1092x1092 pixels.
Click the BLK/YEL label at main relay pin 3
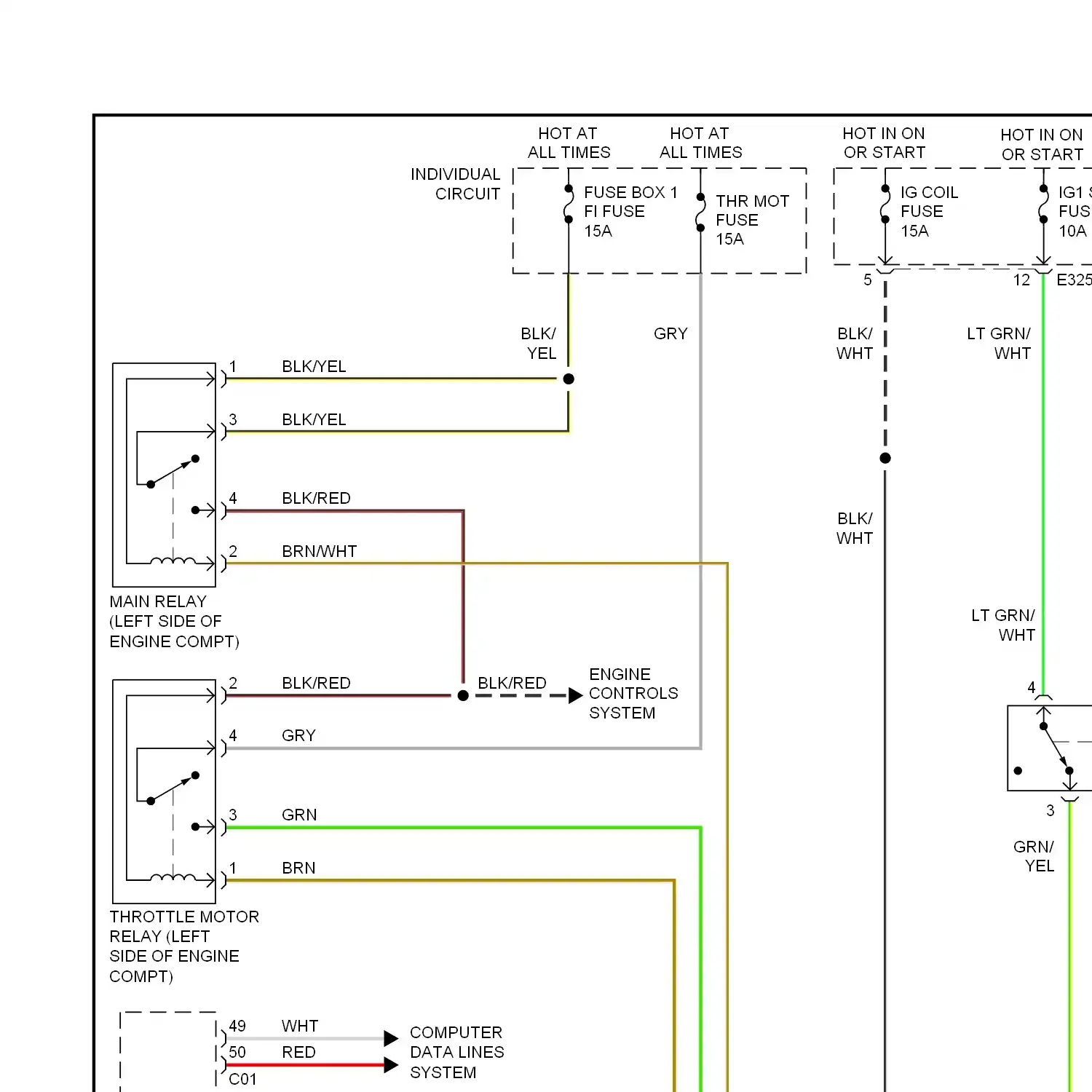[x=314, y=419]
